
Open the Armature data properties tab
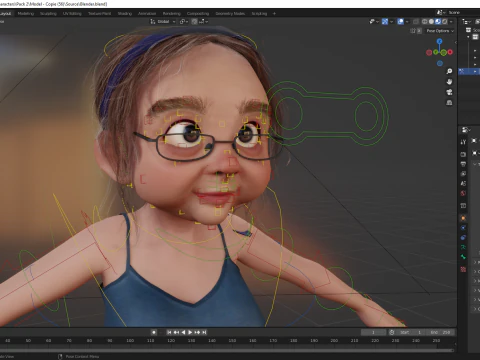(463, 247)
